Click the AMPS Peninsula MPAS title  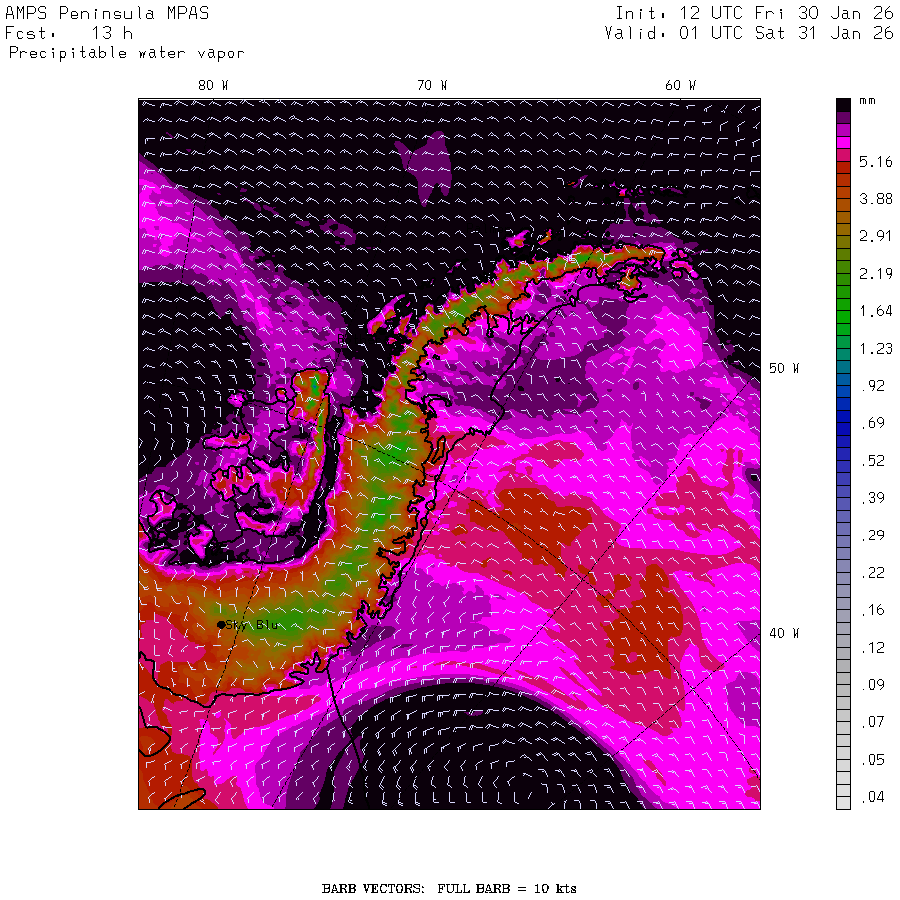[x=108, y=14]
